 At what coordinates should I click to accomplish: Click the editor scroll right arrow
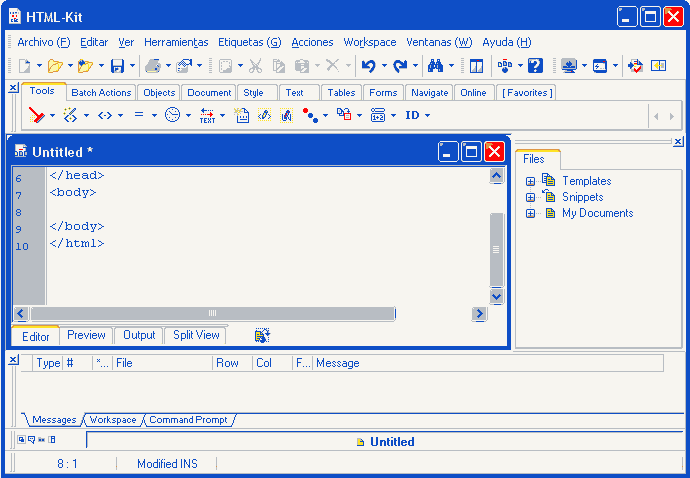(x=479, y=313)
